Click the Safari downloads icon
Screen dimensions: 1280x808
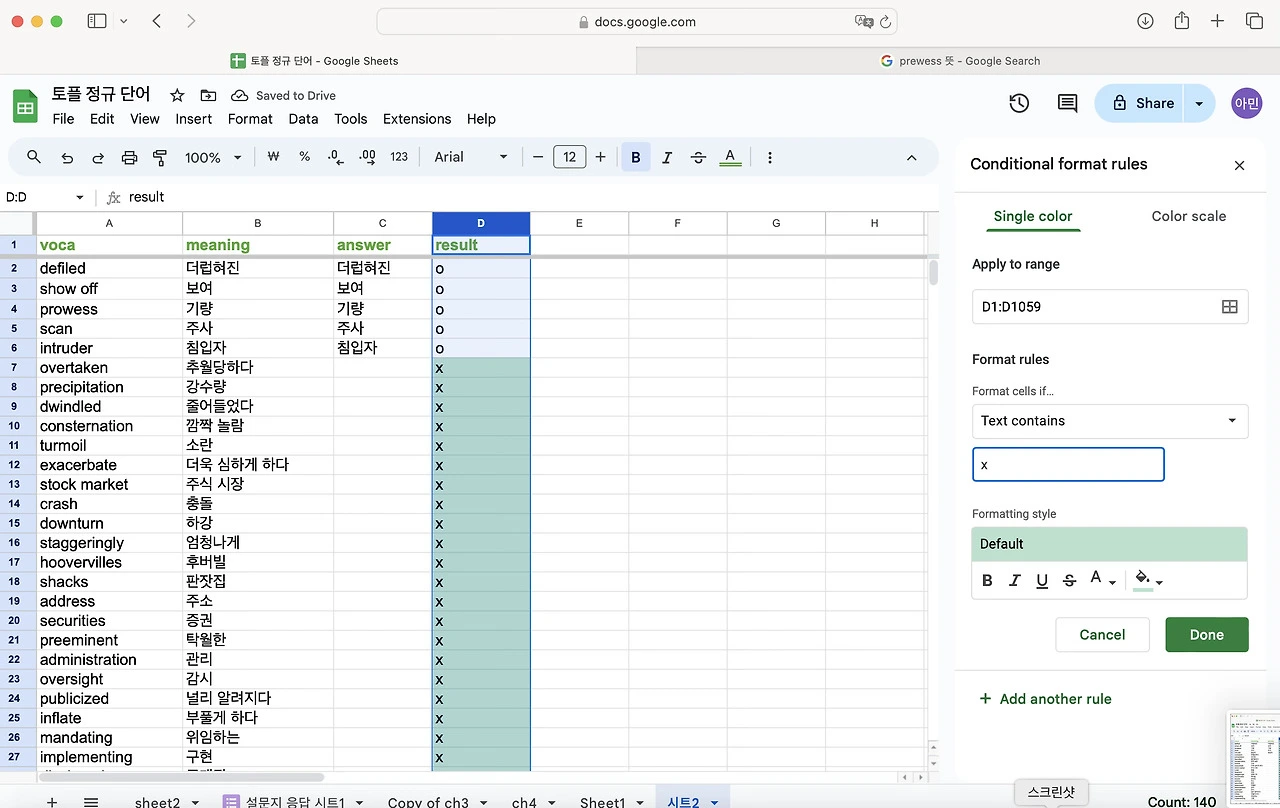[x=1146, y=21]
